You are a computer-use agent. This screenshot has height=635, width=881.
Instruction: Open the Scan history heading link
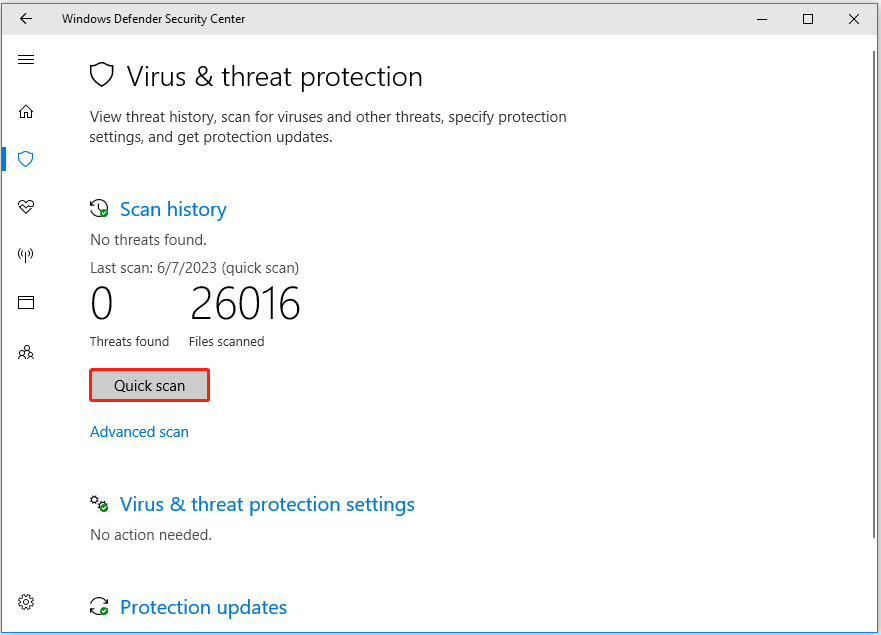[173, 209]
